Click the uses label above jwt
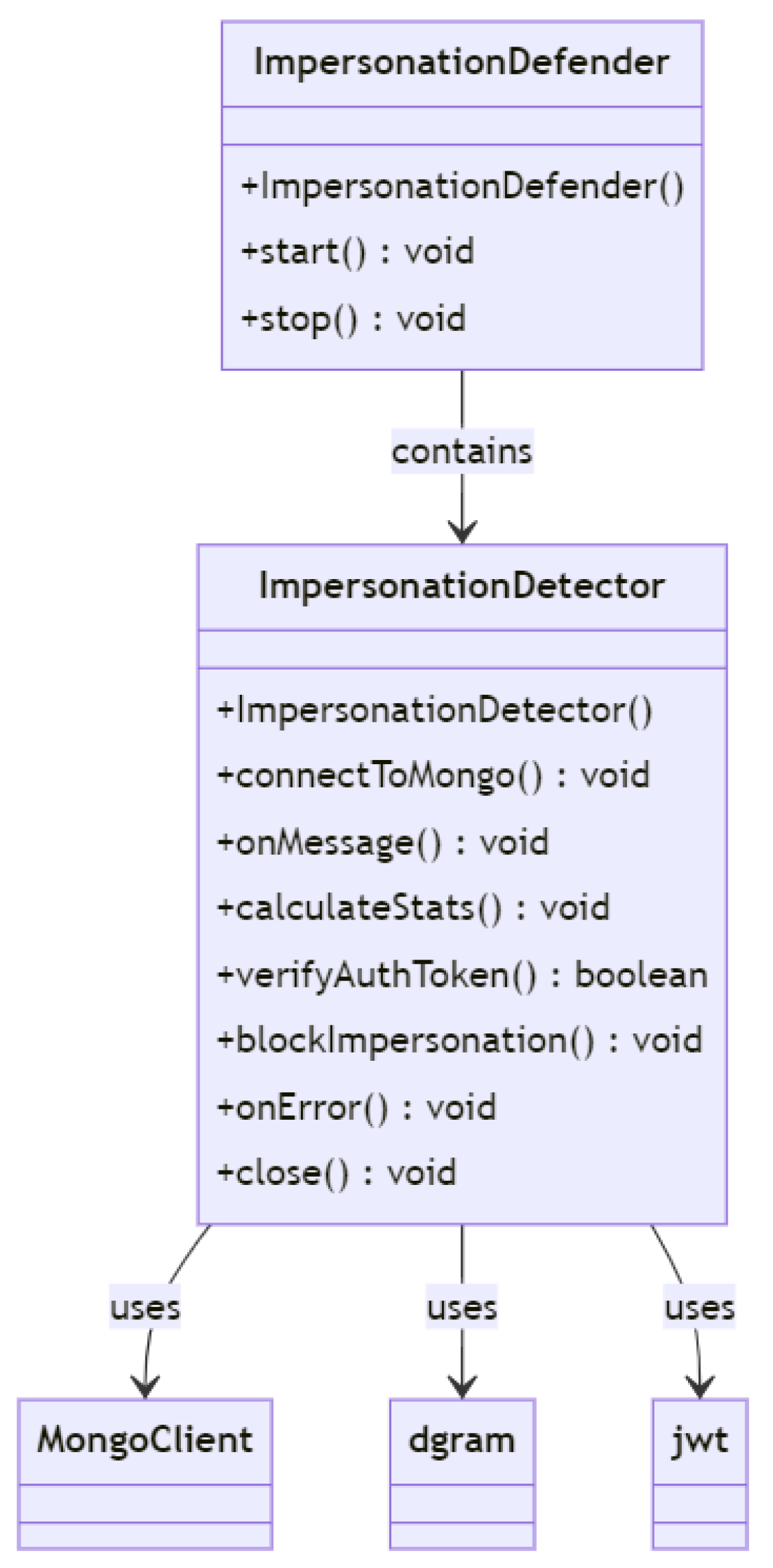773x1568 pixels. tap(699, 1308)
